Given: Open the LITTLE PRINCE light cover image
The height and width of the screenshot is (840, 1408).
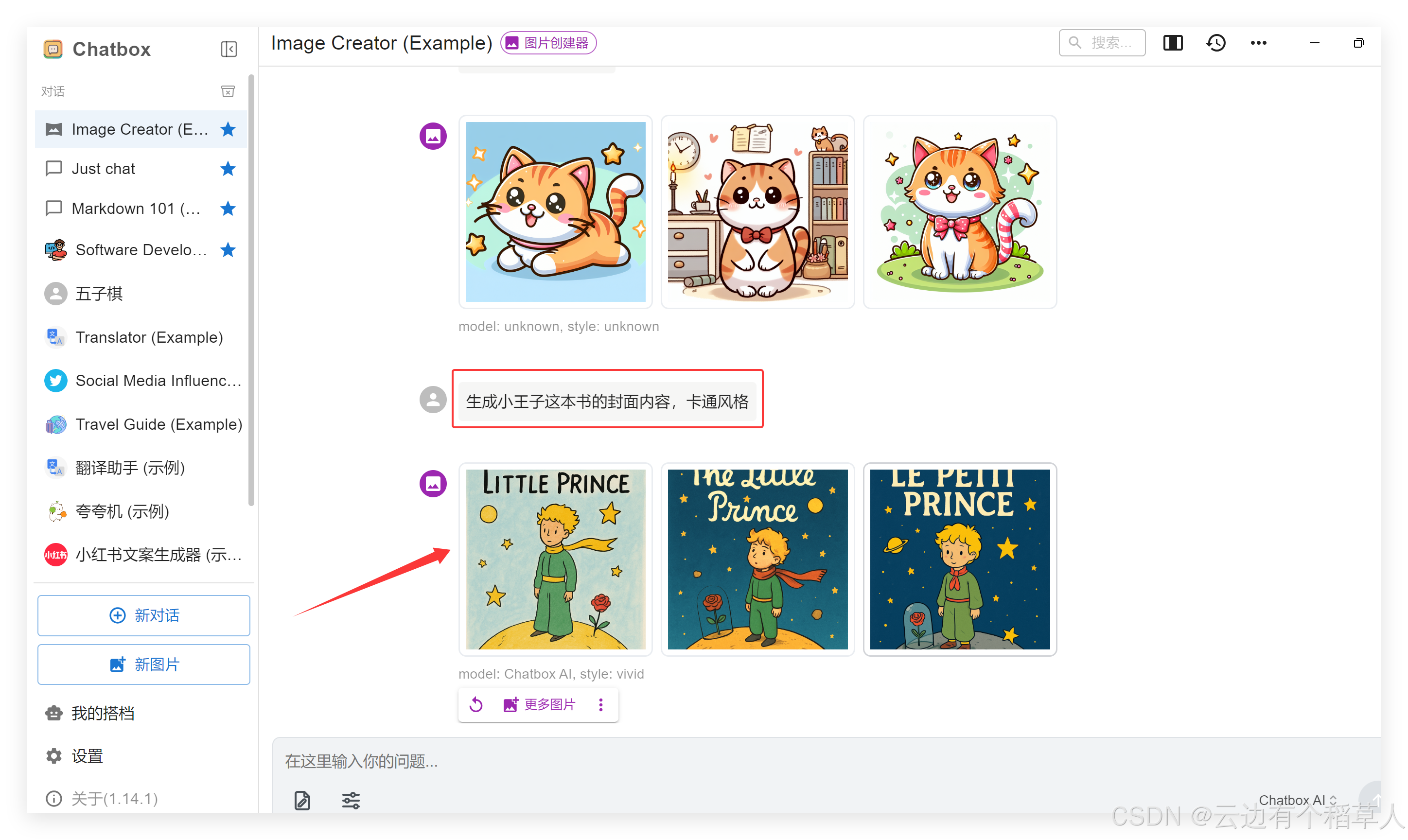Looking at the screenshot, I should [555, 559].
